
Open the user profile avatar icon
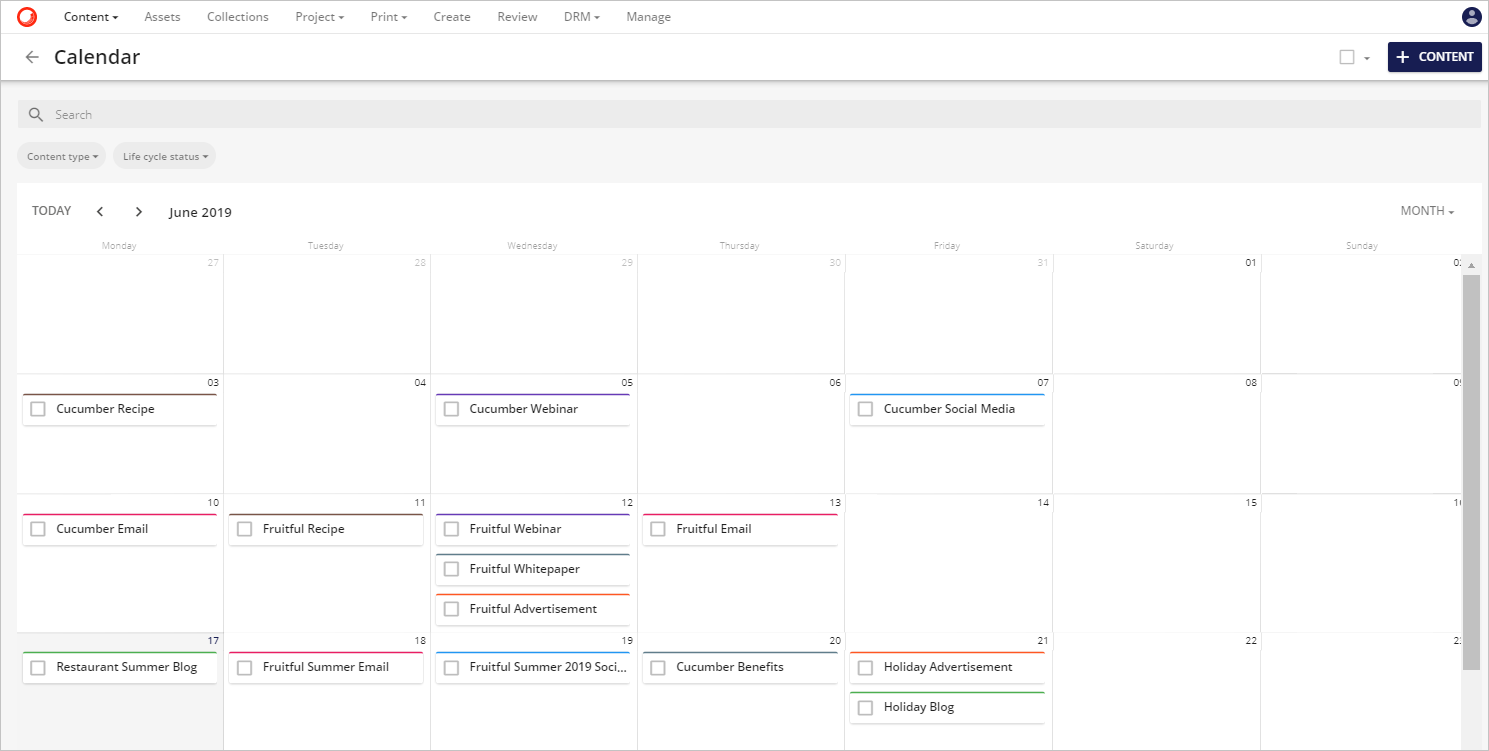coord(1471,17)
